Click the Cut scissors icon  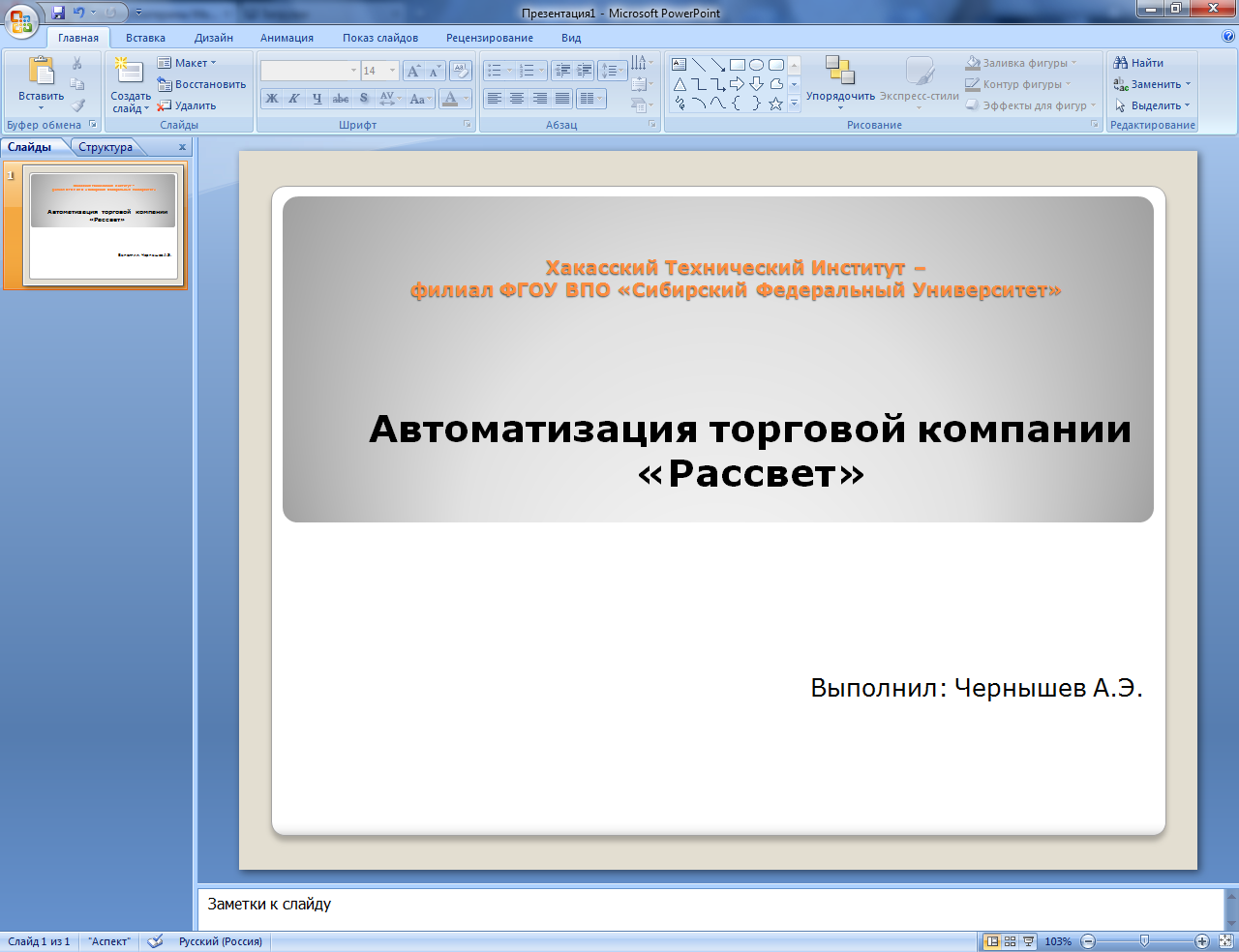pyautogui.click(x=77, y=63)
